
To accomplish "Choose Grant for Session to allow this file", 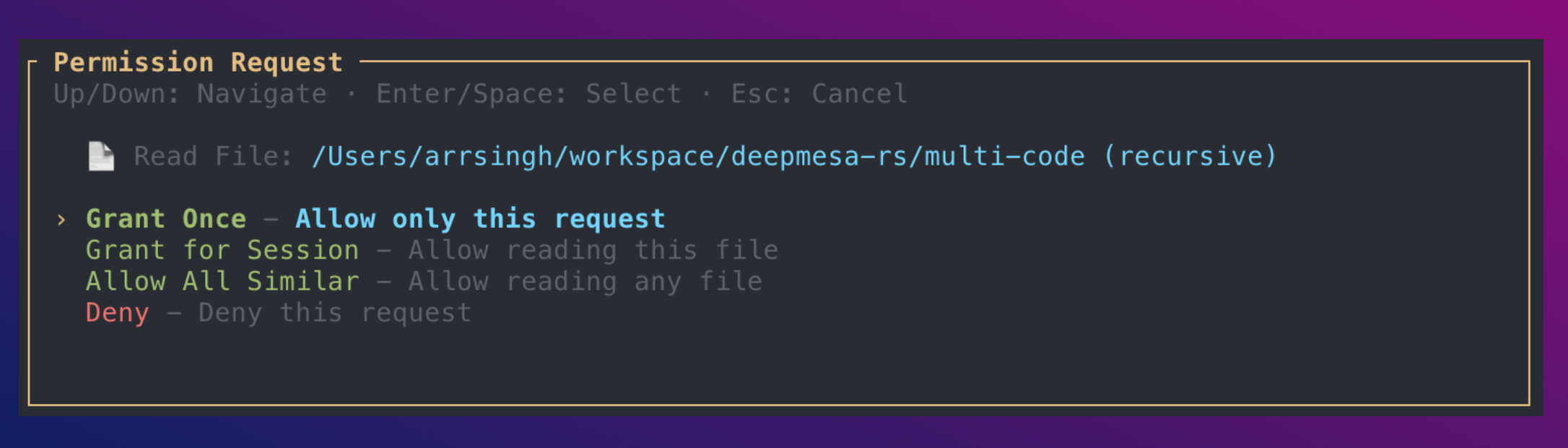I will [x=222, y=249].
